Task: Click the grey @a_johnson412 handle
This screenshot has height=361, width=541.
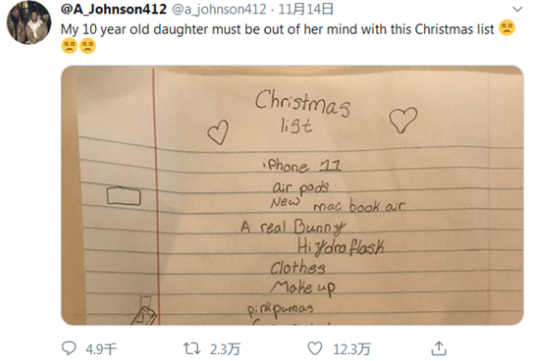Action: [219, 10]
